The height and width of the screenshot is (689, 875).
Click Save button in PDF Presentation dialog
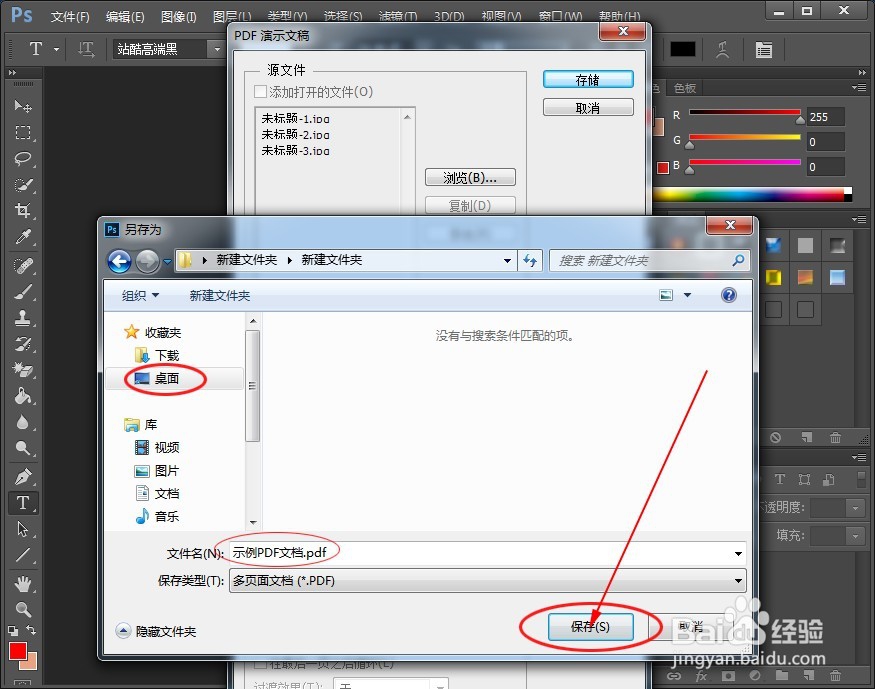click(588, 80)
